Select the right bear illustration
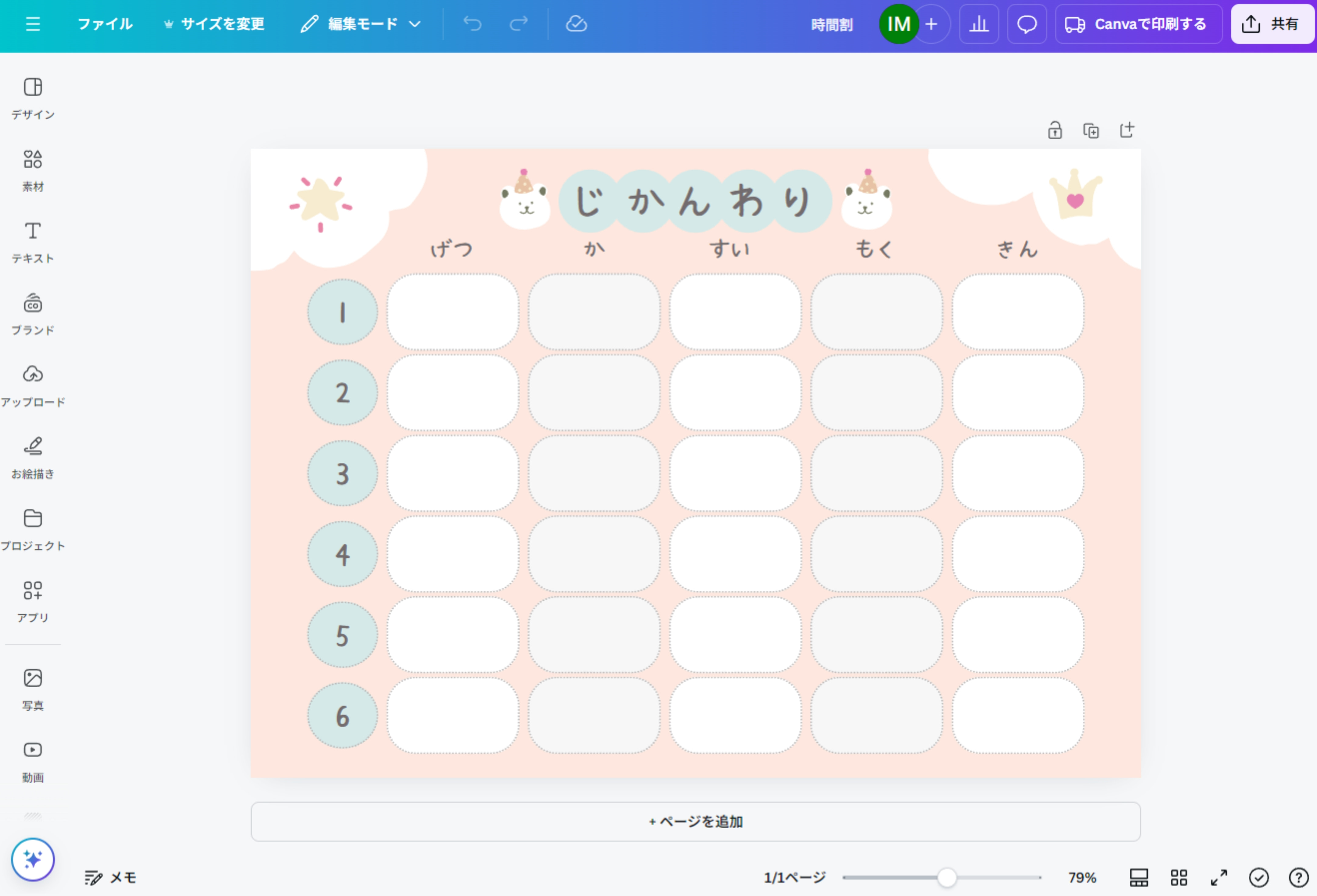 coord(867,199)
